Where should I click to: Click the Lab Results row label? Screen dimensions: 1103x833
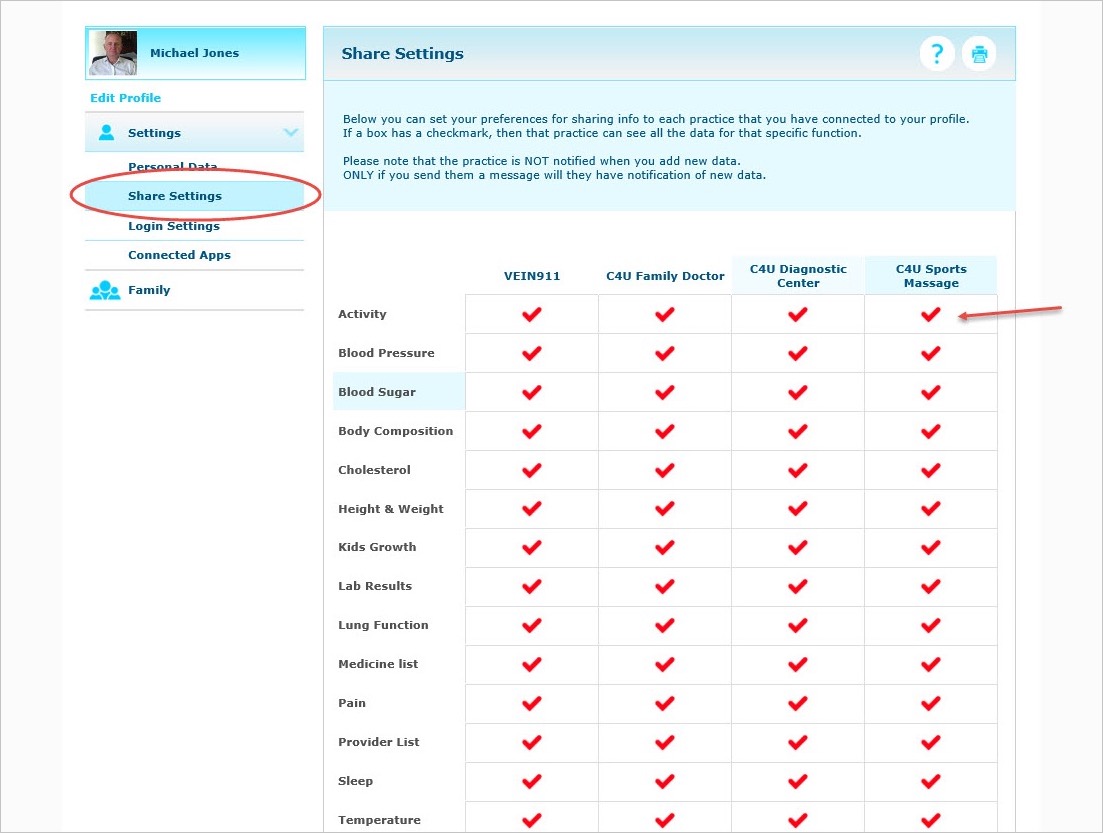375,586
